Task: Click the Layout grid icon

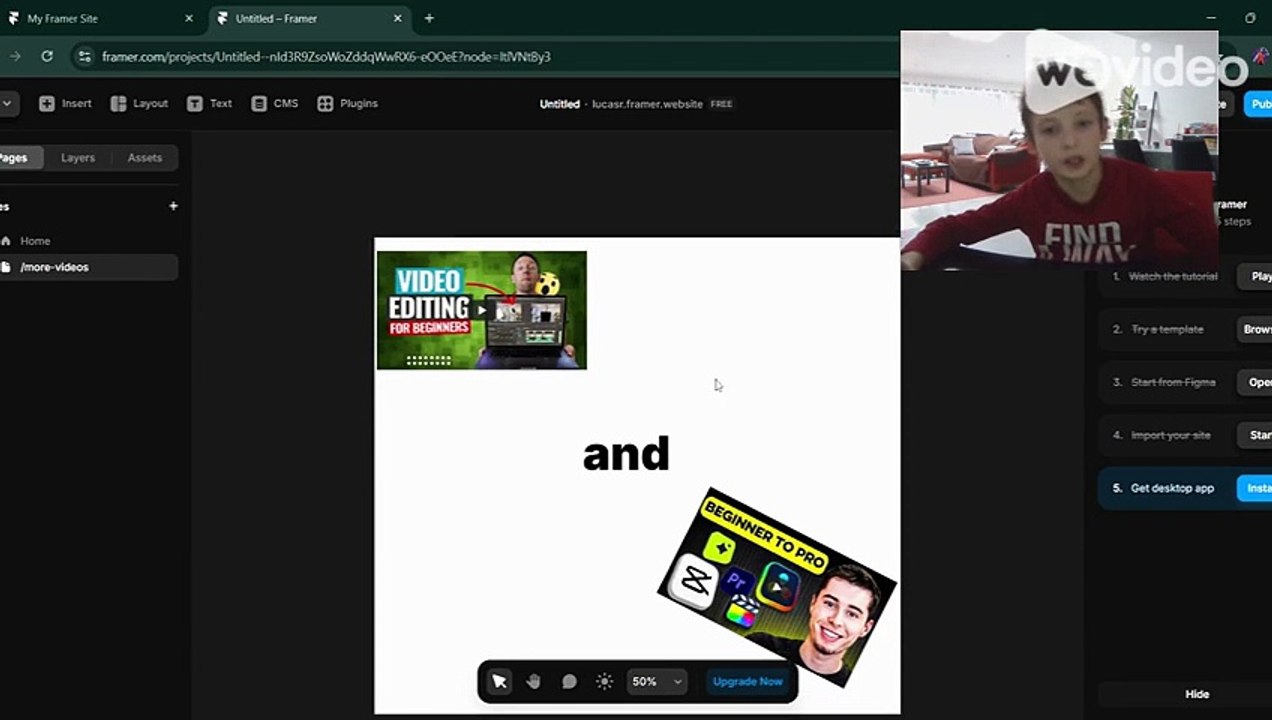Action: tap(118, 103)
